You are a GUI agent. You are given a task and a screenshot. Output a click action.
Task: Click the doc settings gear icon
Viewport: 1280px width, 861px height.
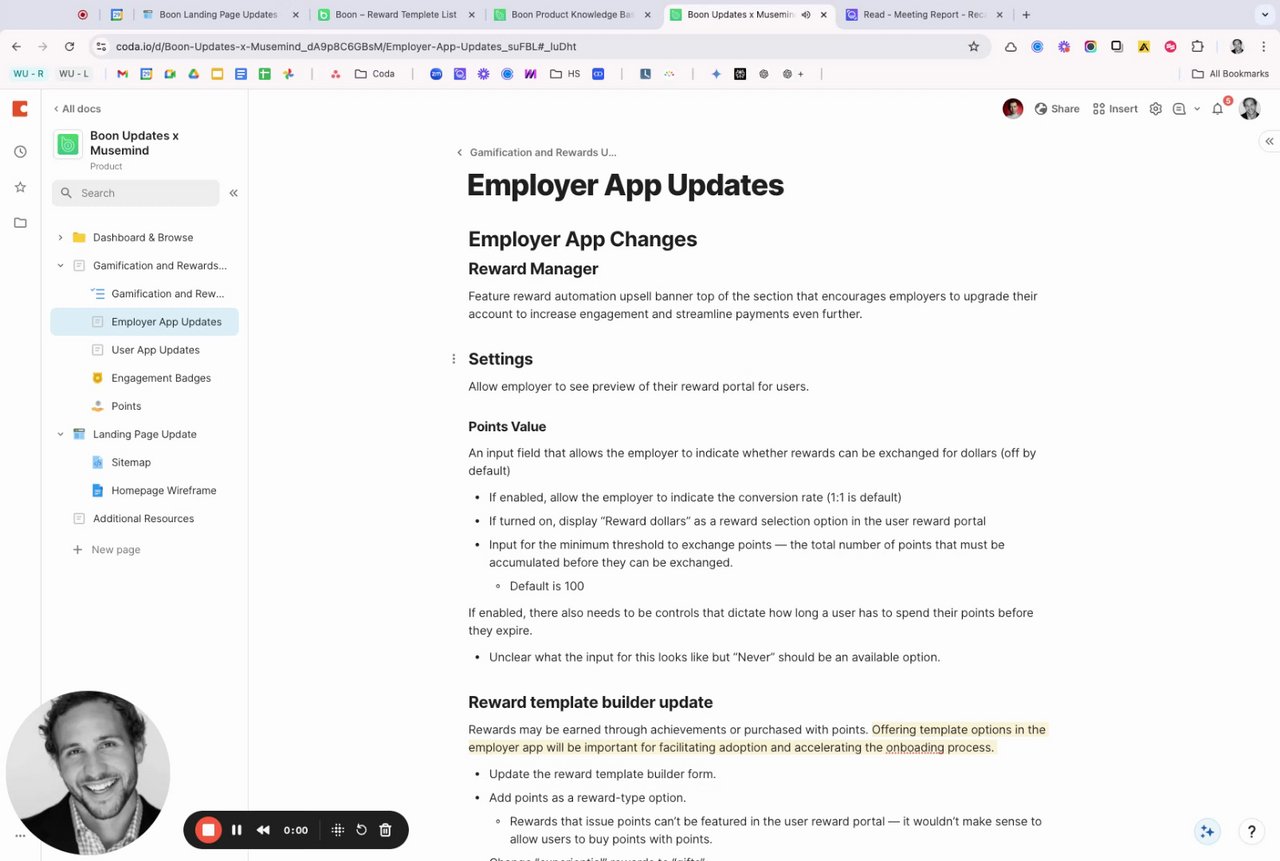click(x=1156, y=109)
